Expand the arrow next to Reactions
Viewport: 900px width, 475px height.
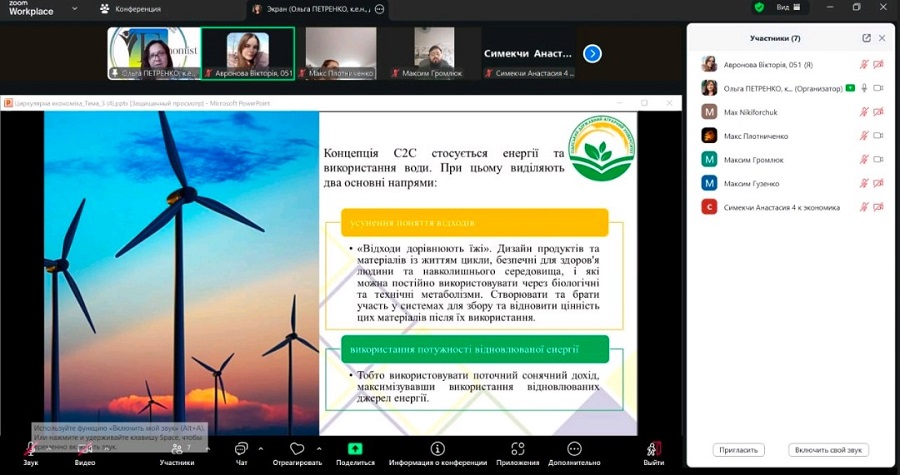(317, 447)
